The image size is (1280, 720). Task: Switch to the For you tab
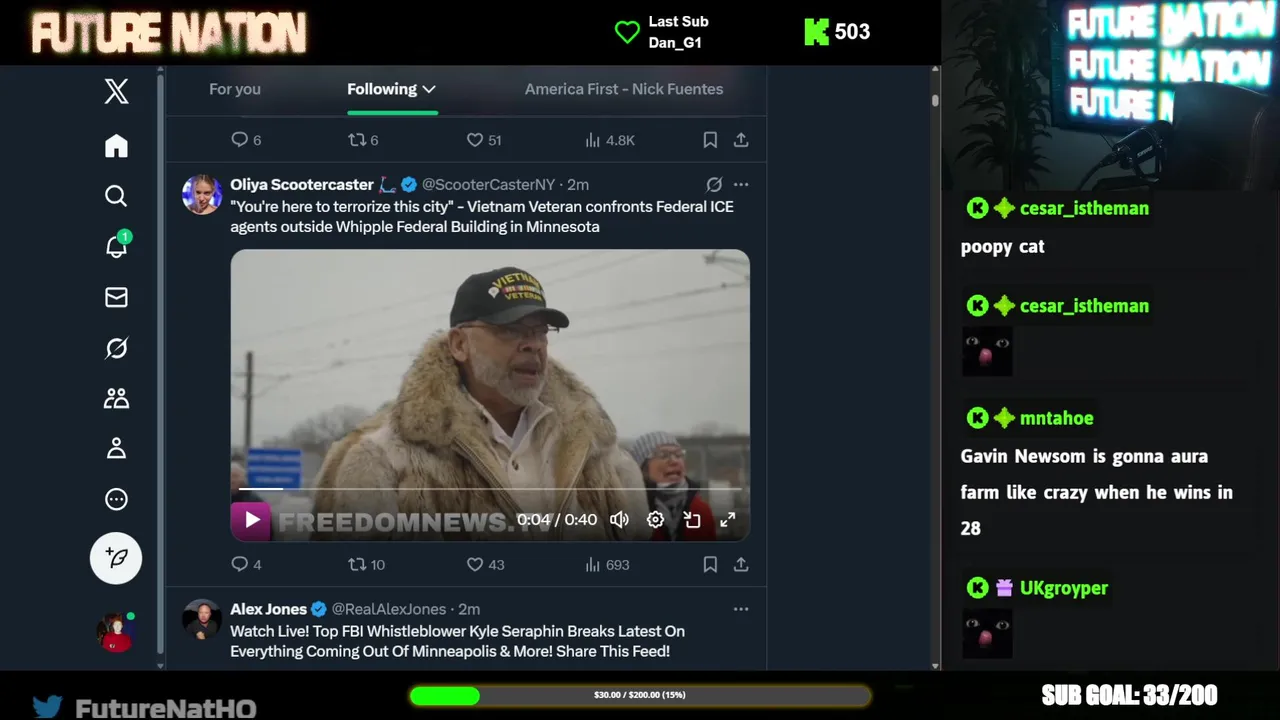235,89
